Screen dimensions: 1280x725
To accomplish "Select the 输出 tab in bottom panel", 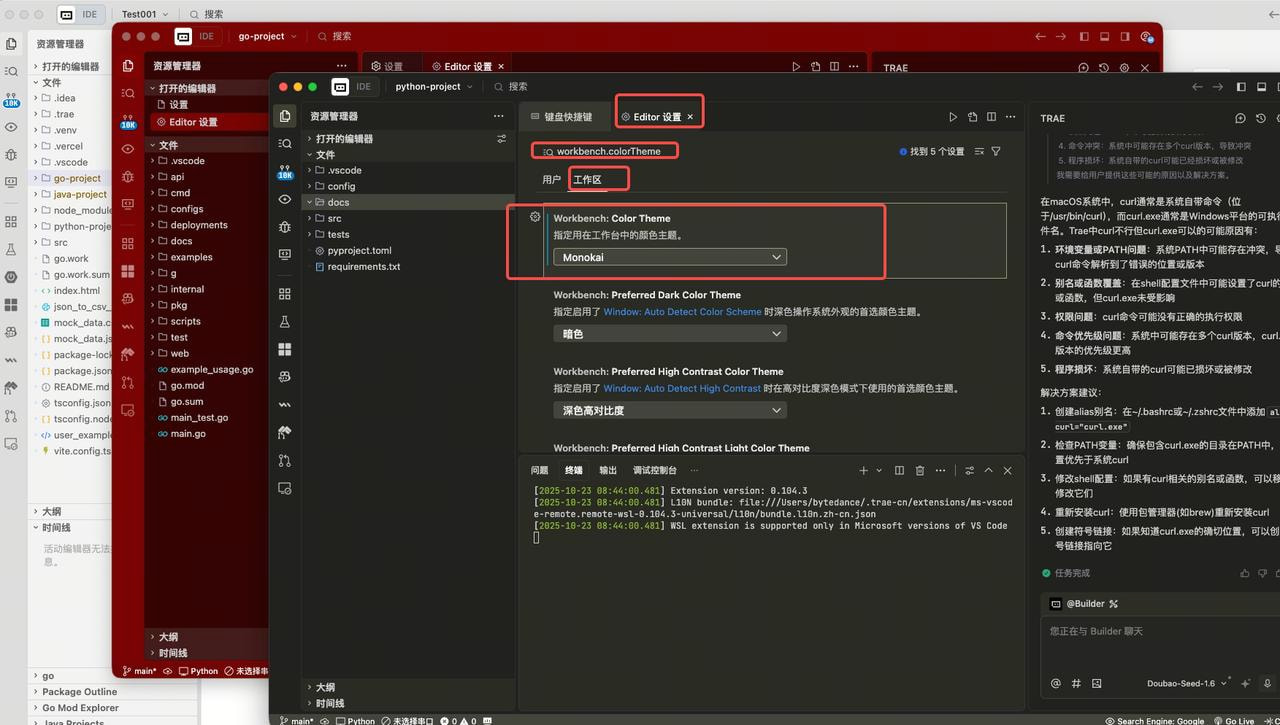I will tap(608, 470).
